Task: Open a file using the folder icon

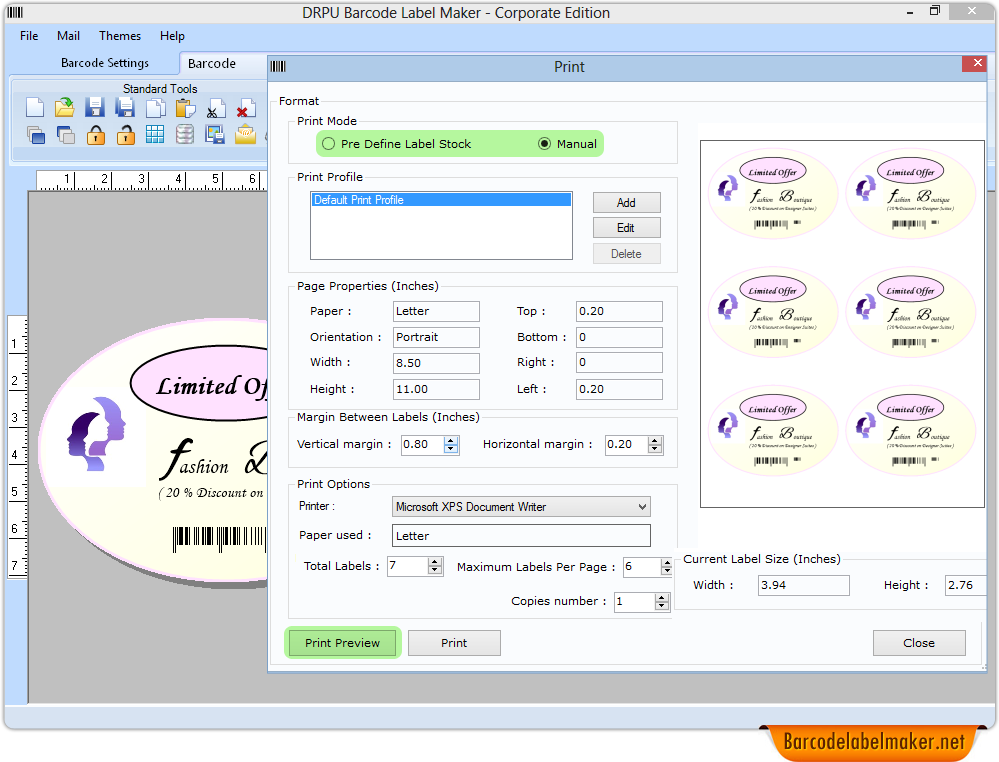Action: coord(64,108)
